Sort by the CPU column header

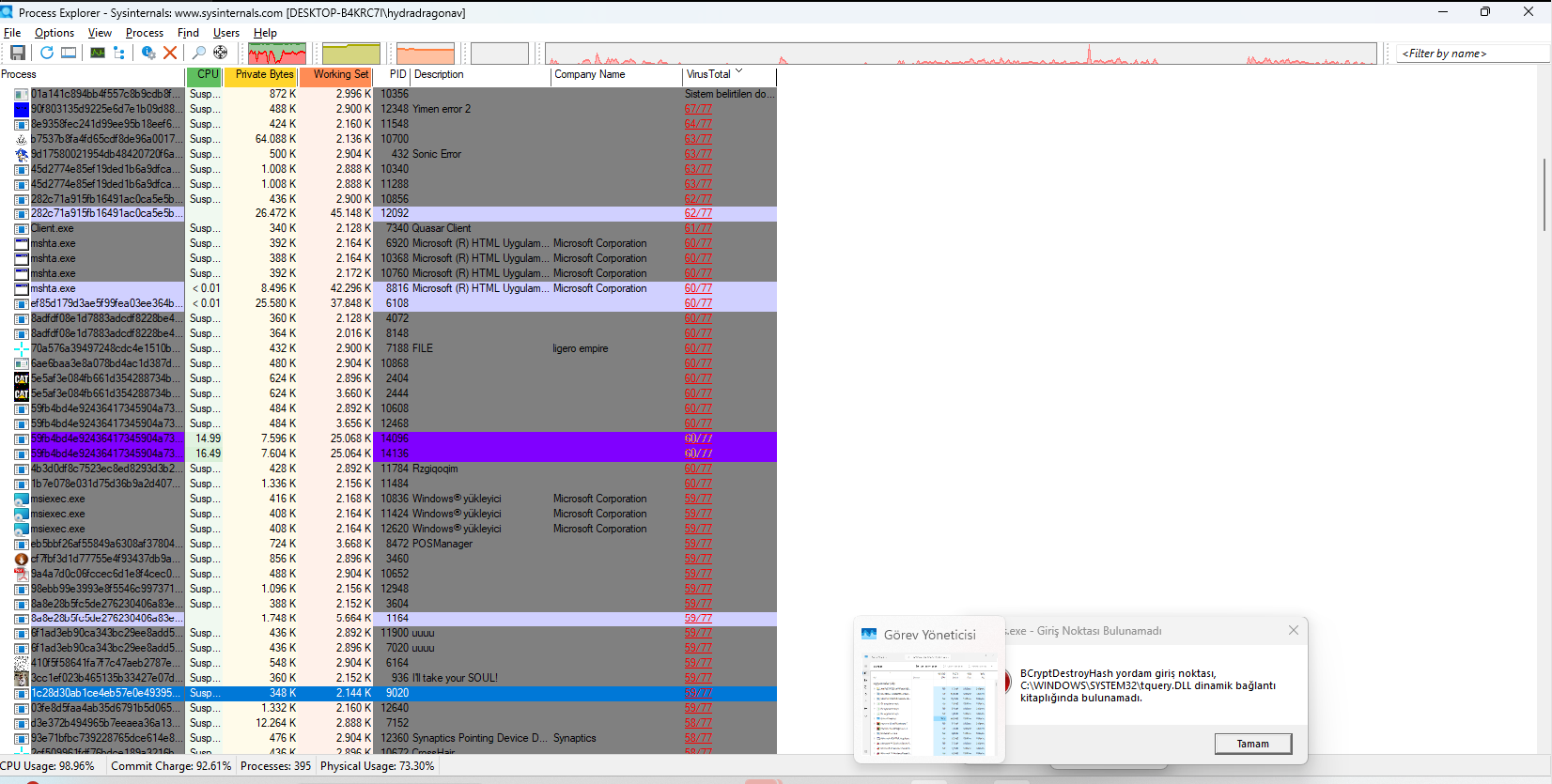point(205,75)
